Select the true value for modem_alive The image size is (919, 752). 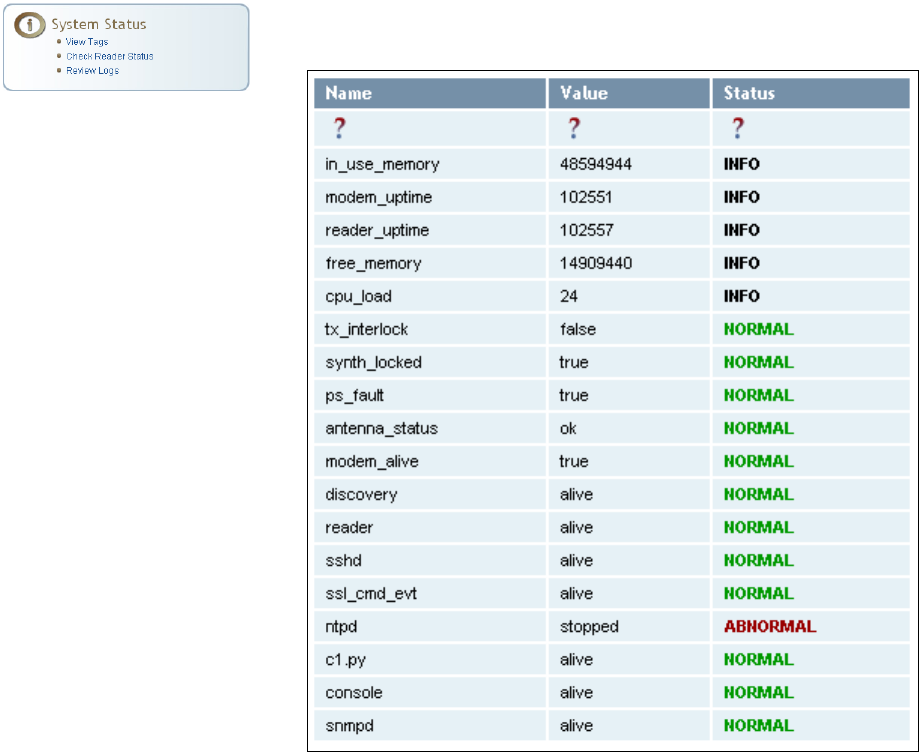(574, 461)
